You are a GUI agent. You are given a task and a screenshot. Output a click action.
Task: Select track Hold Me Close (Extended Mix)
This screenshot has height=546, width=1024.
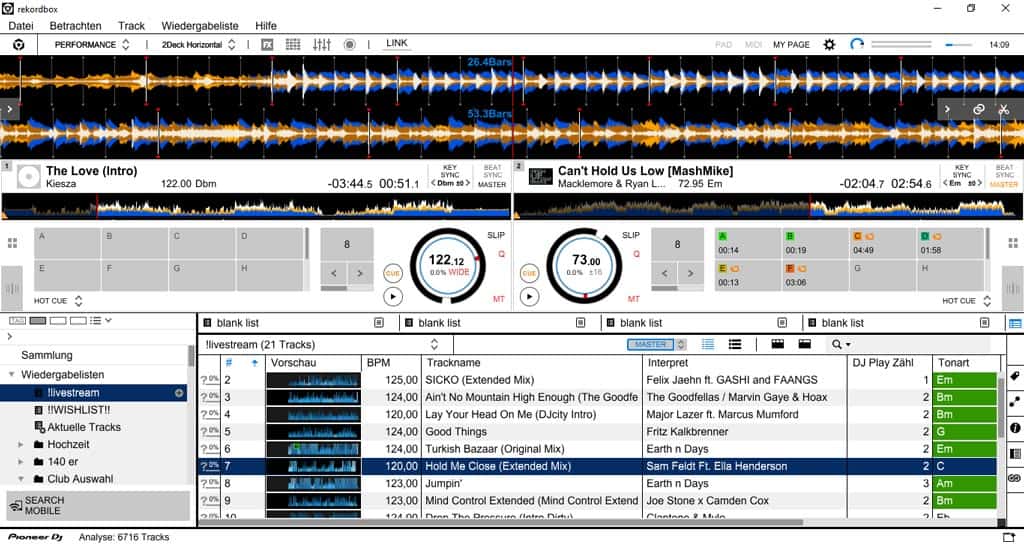[x=598, y=466]
